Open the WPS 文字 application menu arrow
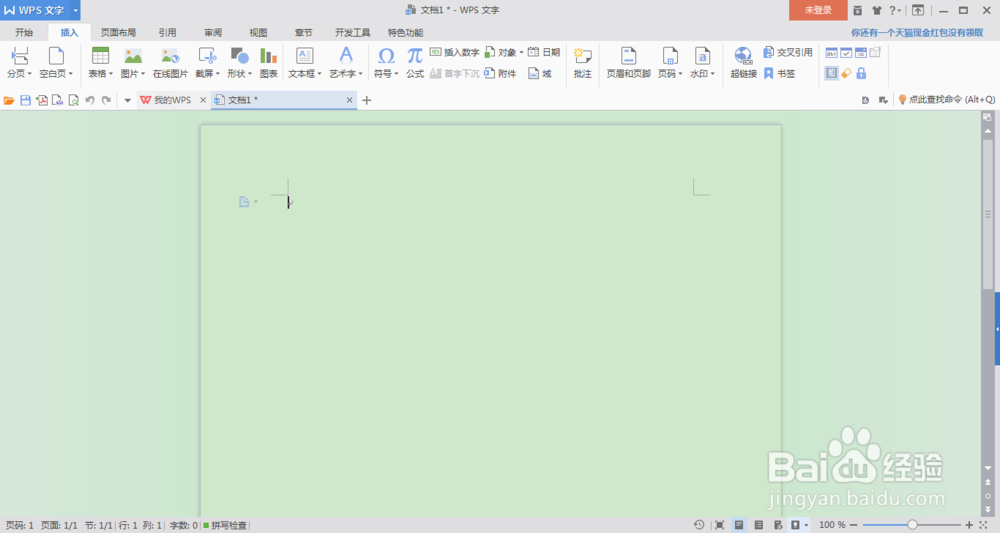1000x533 pixels. tap(75, 10)
